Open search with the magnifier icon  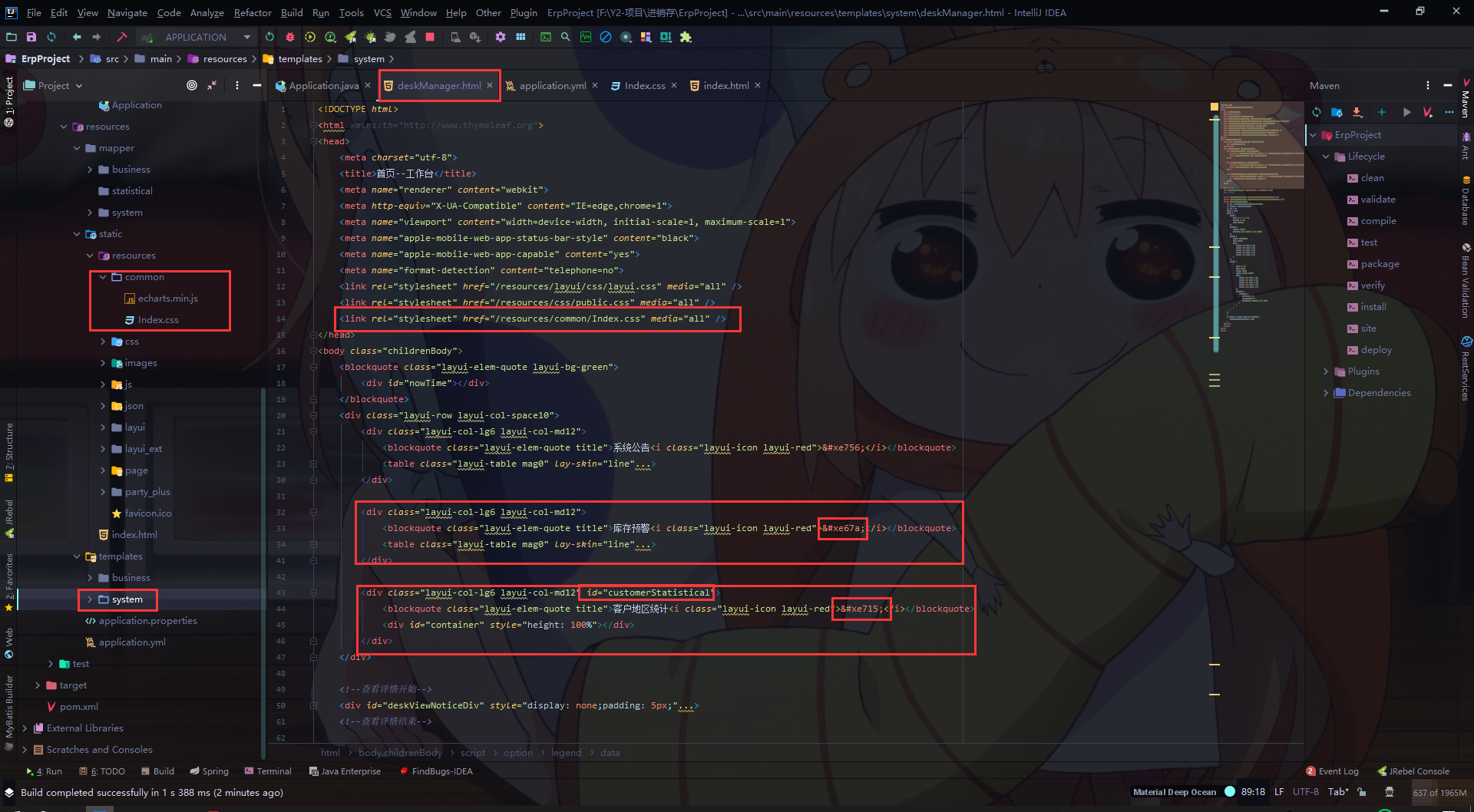pos(566,37)
